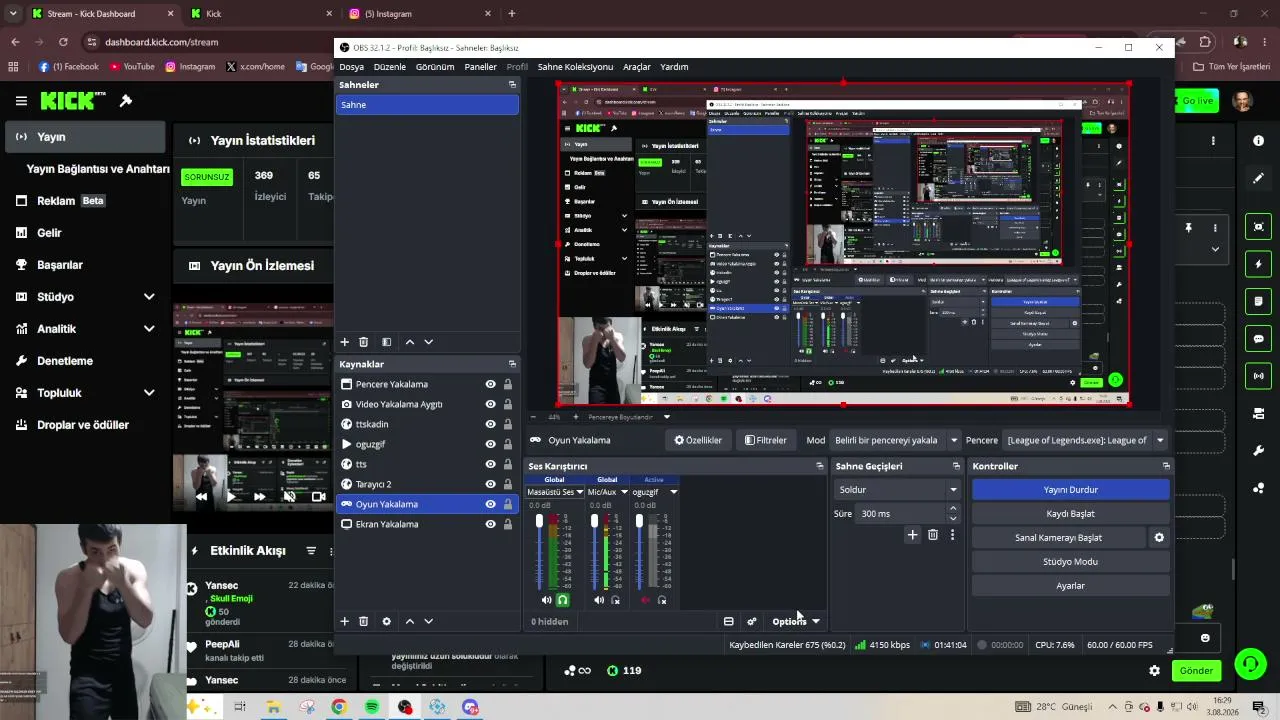Undock the Ses Karıştırıcı panel
Image resolution: width=1280 pixels, height=720 pixels.
point(820,466)
